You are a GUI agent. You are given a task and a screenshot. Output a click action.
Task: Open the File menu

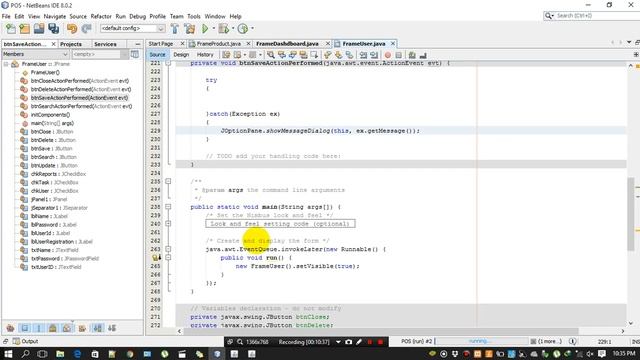[6, 16]
